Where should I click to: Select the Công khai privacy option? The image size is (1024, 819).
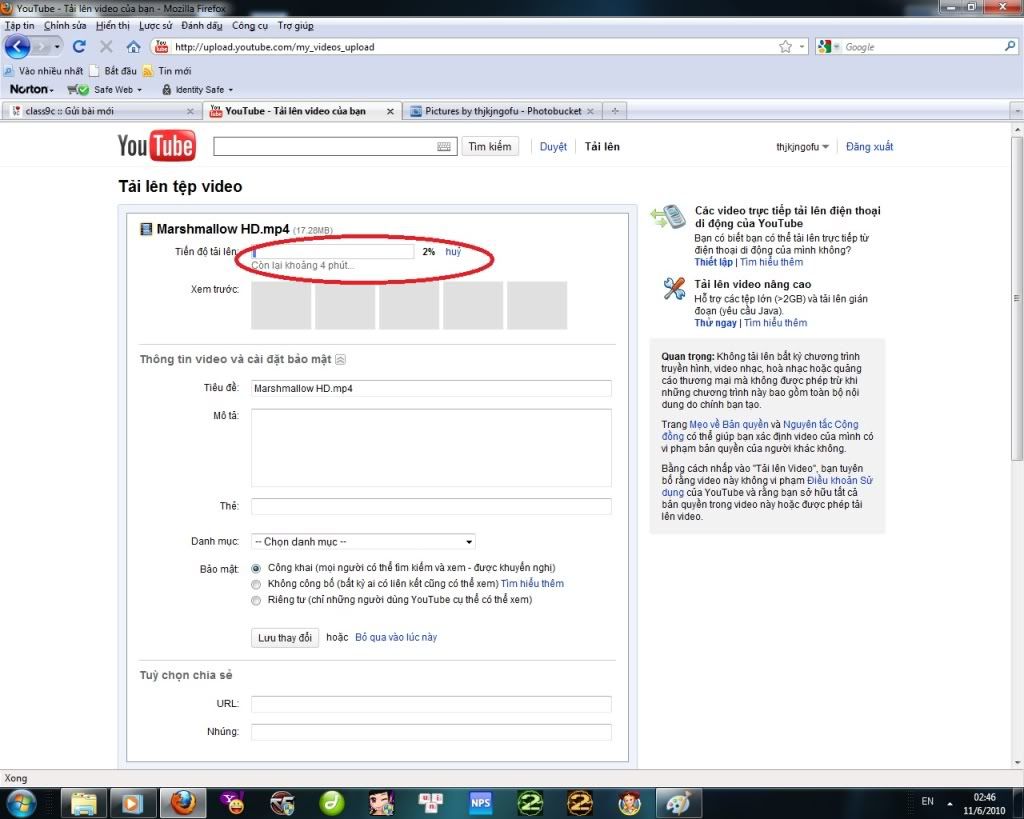256,568
